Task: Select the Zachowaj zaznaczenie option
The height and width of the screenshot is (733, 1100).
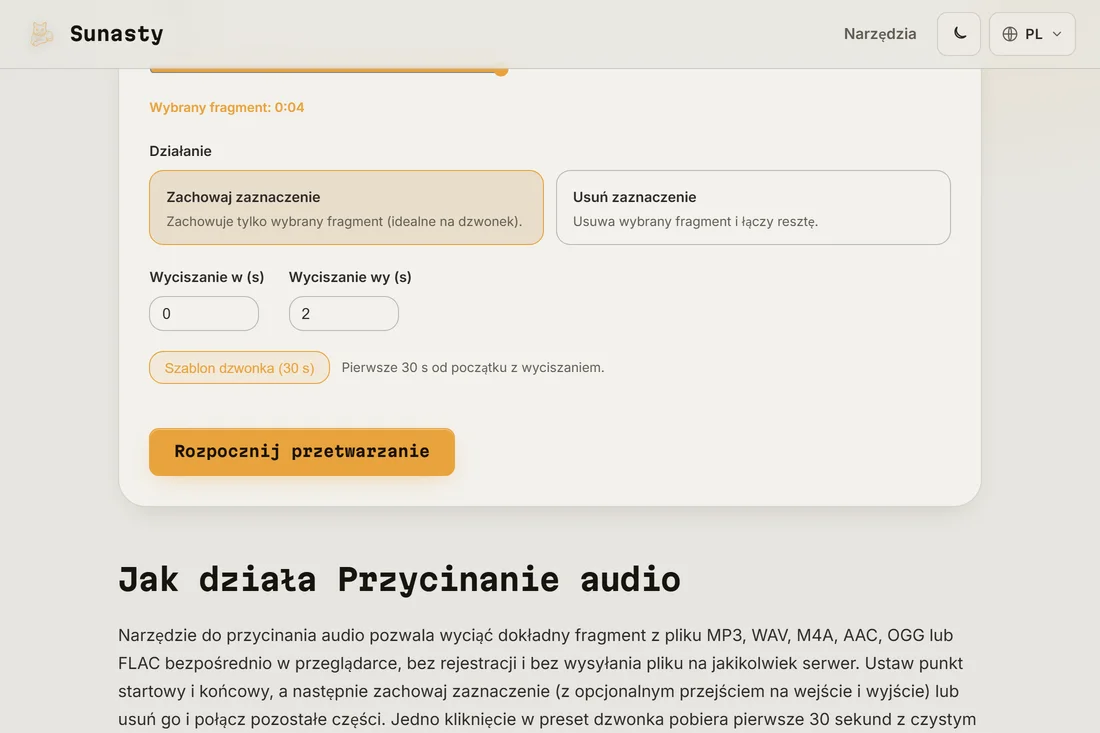Action: (347, 208)
